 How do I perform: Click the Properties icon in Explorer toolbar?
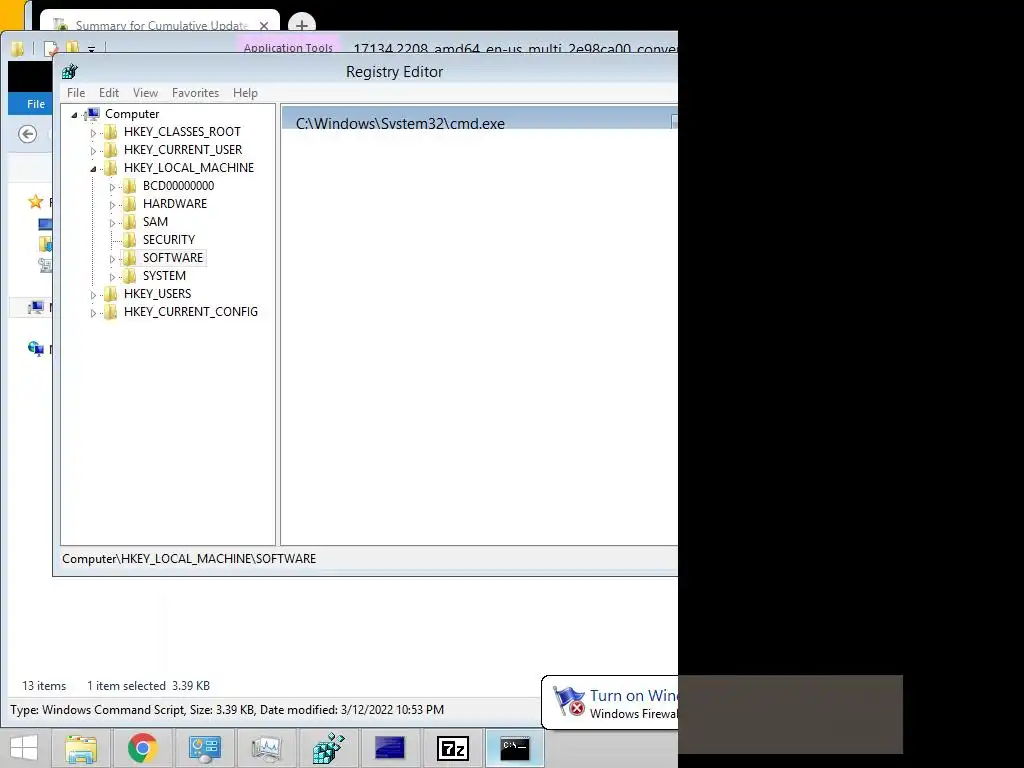(x=50, y=48)
